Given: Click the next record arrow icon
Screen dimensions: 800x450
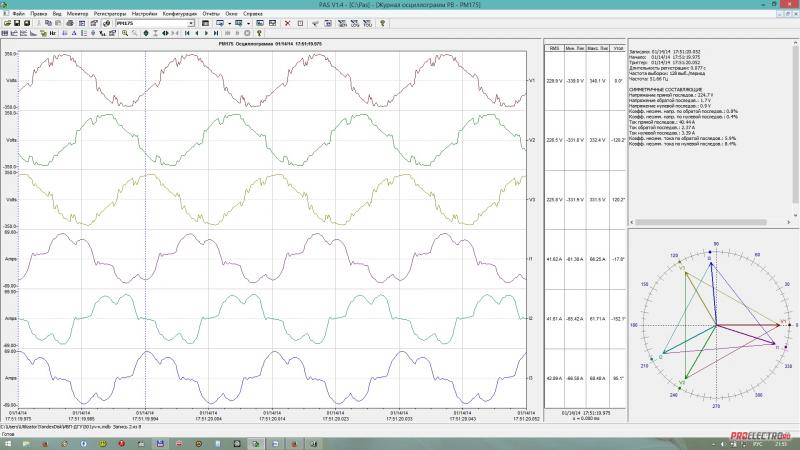Looking at the screenshot, I should [206, 33].
